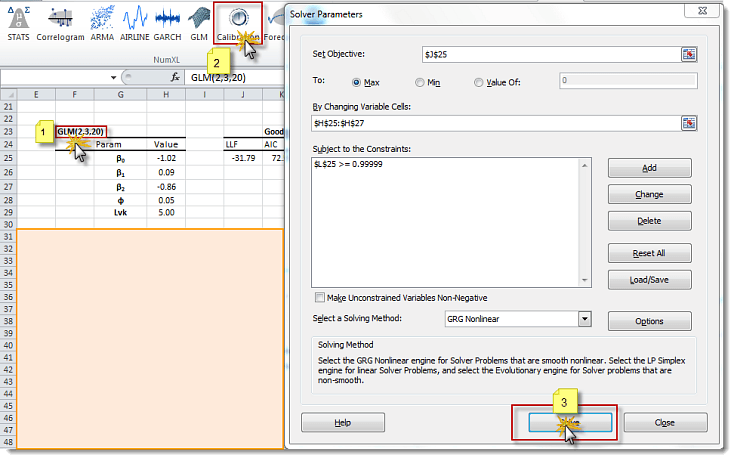Click the Value Of number field

point(628,81)
